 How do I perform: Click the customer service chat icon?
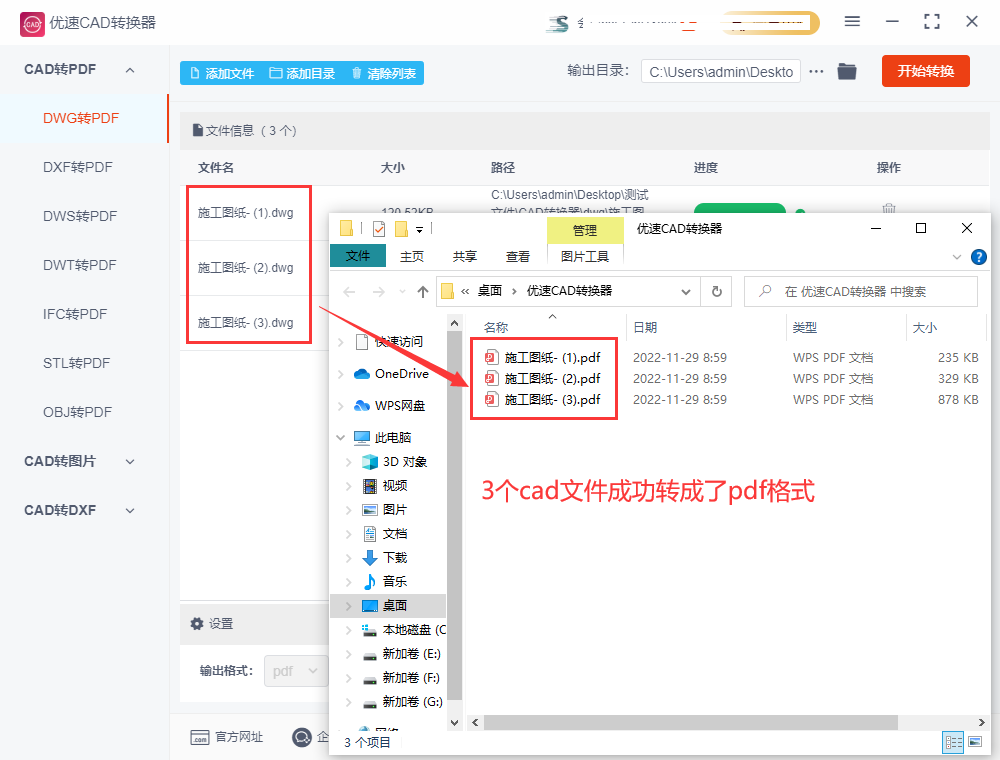302,737
